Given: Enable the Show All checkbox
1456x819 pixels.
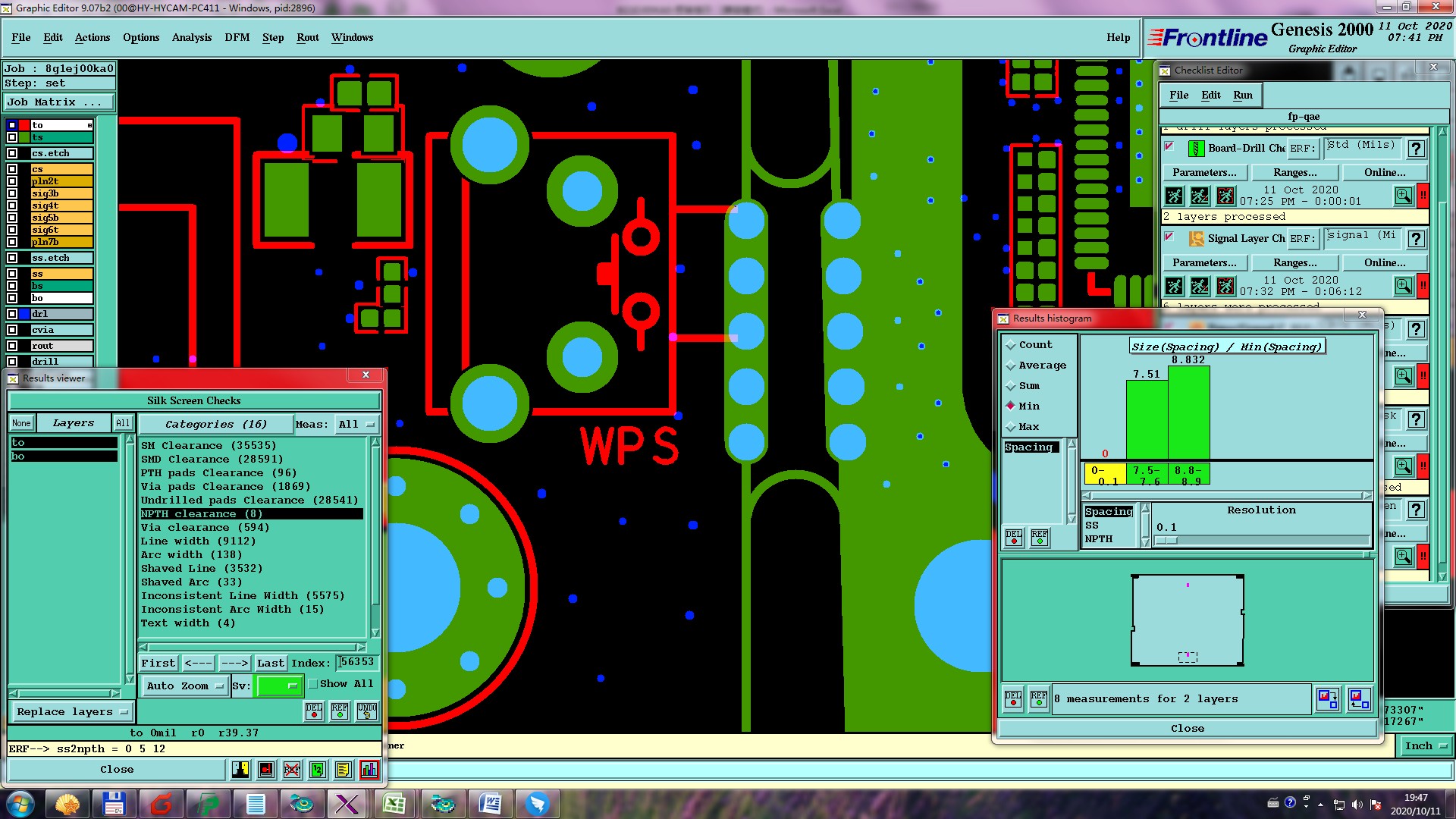Looking at the screenshot, I should (313, 684).
